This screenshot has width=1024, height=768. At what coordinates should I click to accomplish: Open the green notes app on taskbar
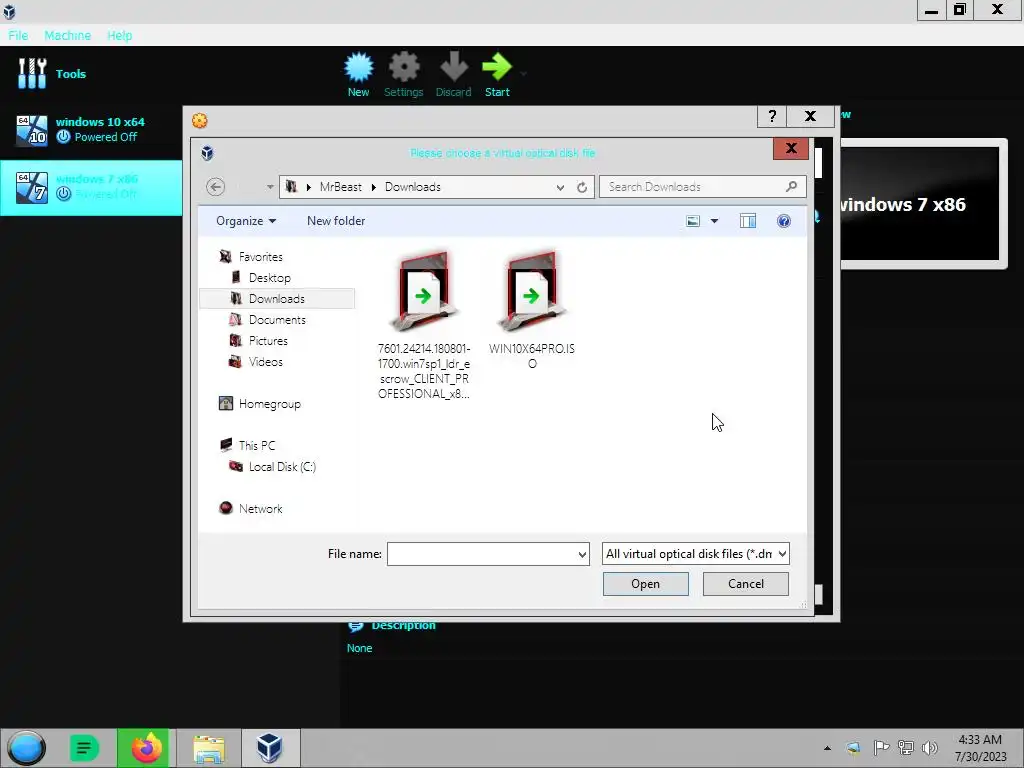point(84,748)
